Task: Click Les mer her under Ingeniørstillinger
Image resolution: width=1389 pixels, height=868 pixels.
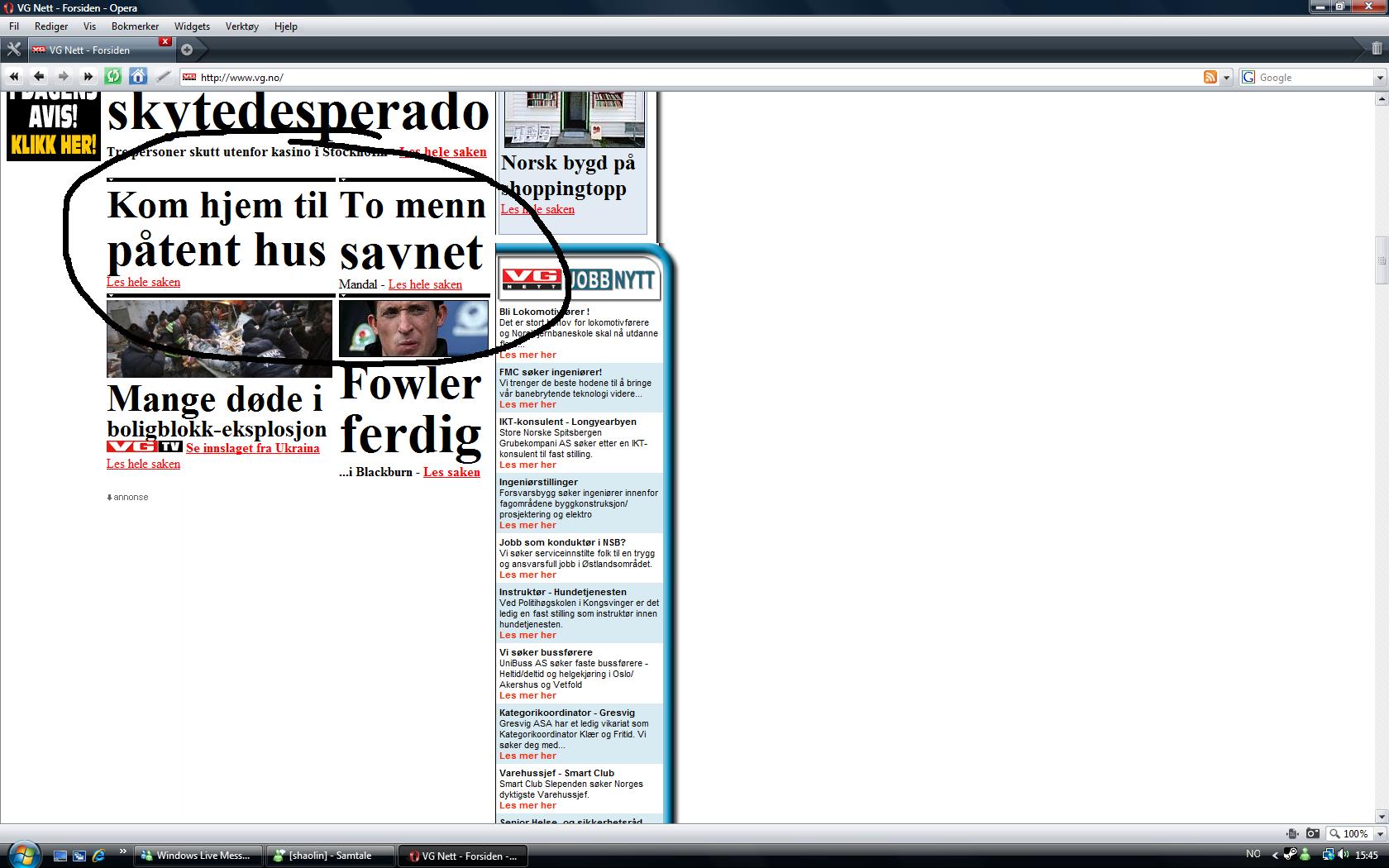Action: [527, 526]
